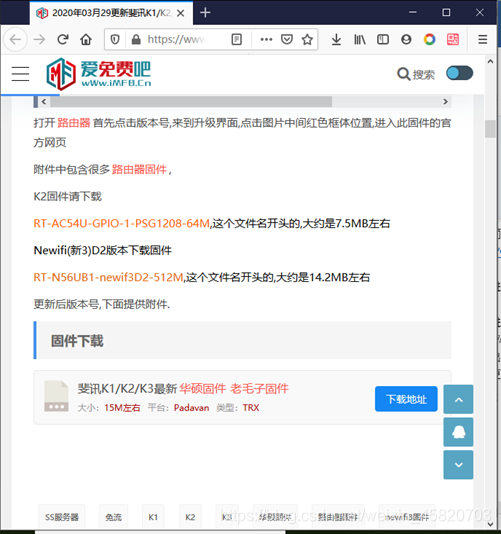Open the Firefox application menu
The image size is (501, 534).
483,40
